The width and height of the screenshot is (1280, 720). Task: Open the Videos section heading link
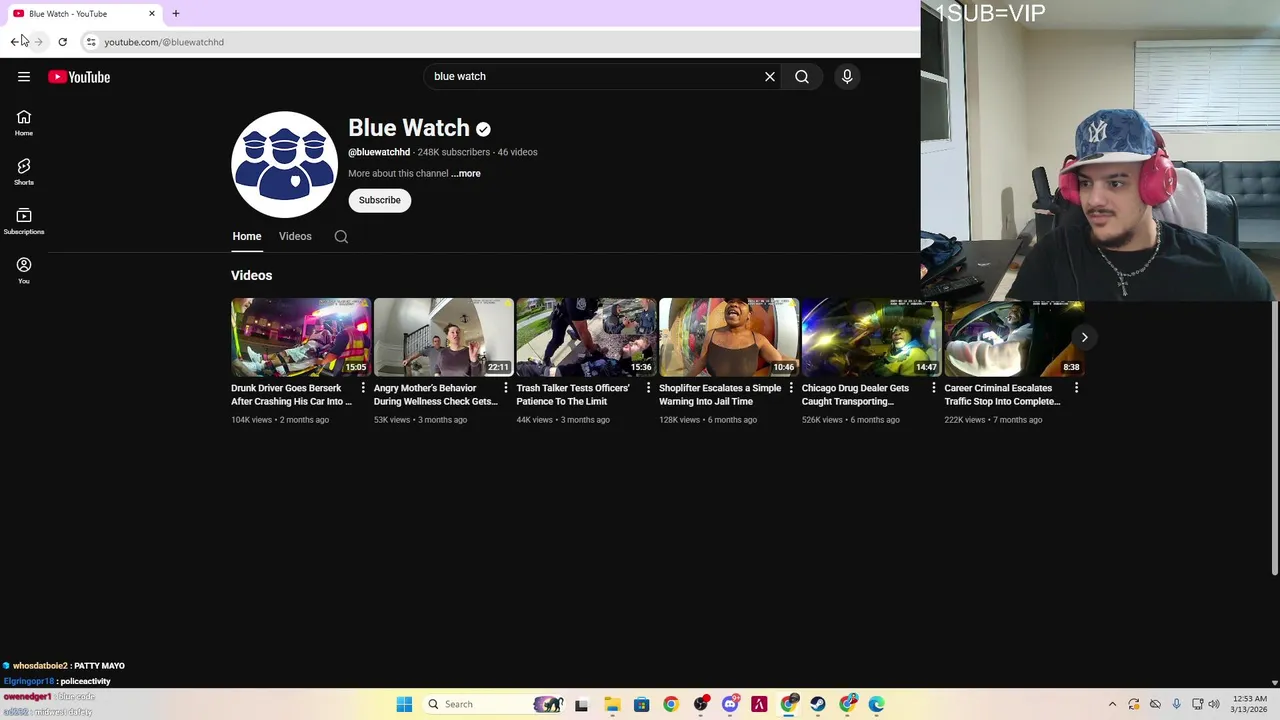[x=252, y=276]
